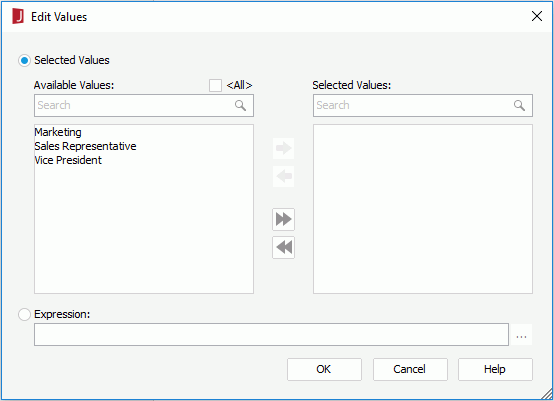Select the Selected Values radio button
Screen dimensions: 554x401
24,60
